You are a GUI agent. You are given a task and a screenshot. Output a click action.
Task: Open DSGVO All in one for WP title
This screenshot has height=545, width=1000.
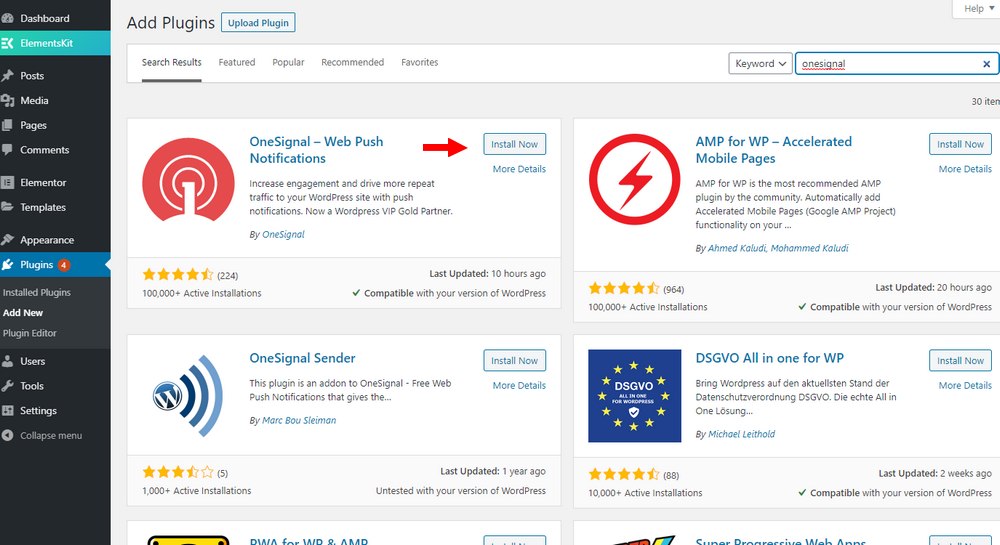tap(770, 358)
